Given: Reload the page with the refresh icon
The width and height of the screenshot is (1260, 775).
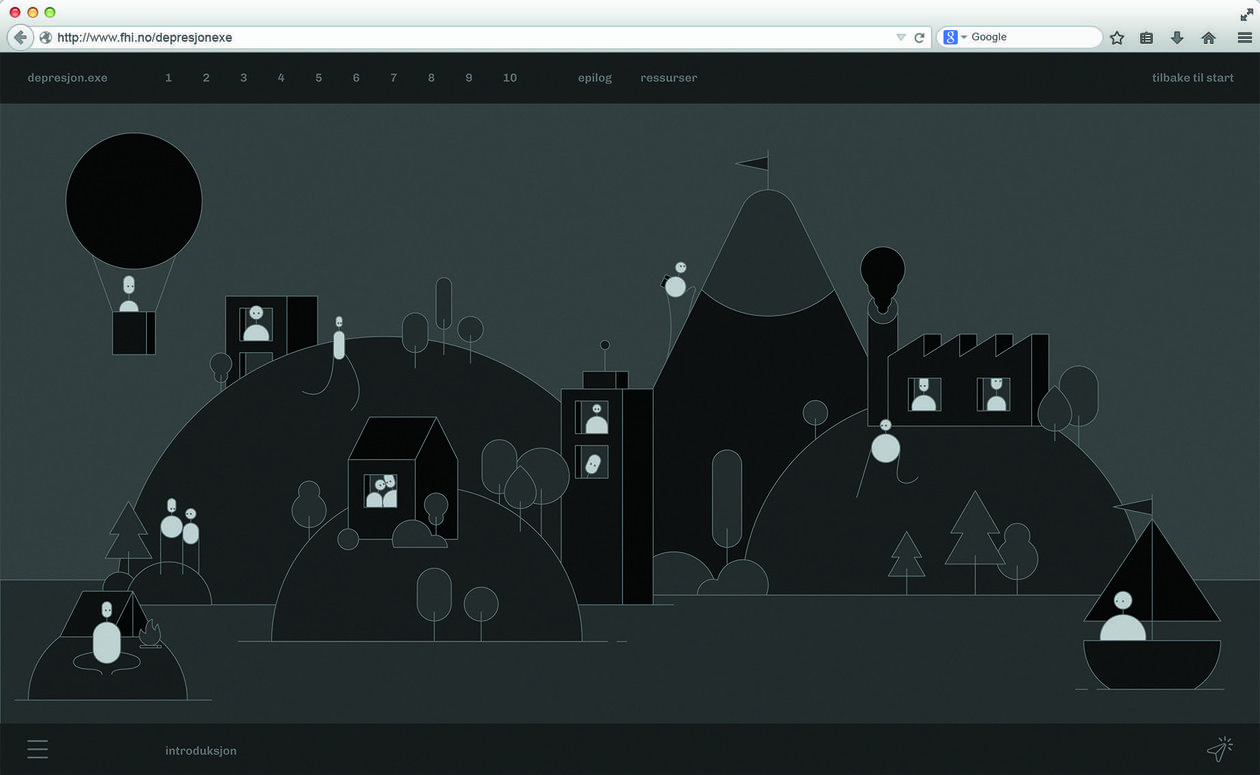Looking at the screenshot, I should click(x=919, y=37).
